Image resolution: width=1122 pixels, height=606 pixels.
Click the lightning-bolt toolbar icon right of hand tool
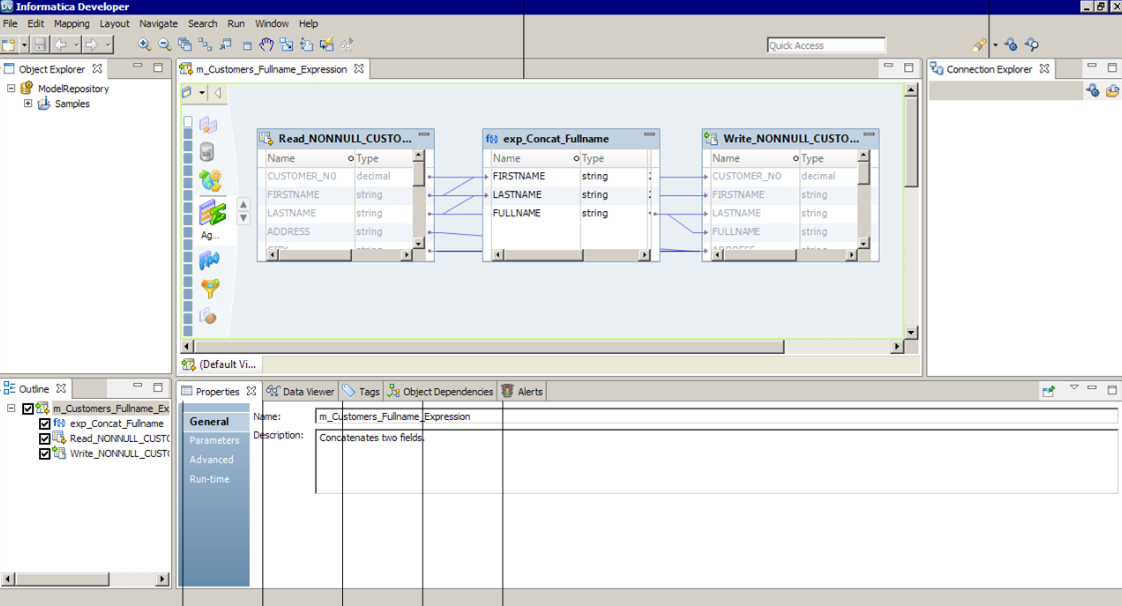(327, 44)
